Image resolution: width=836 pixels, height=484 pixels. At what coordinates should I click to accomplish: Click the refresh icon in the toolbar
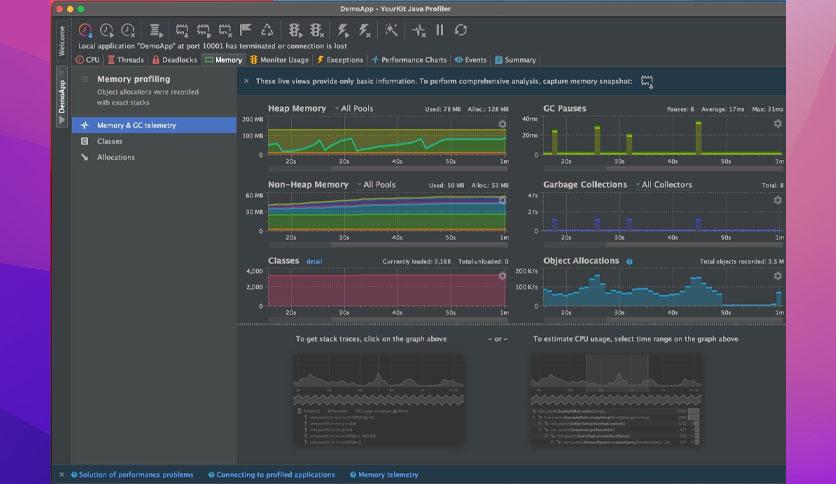point(461,31)
